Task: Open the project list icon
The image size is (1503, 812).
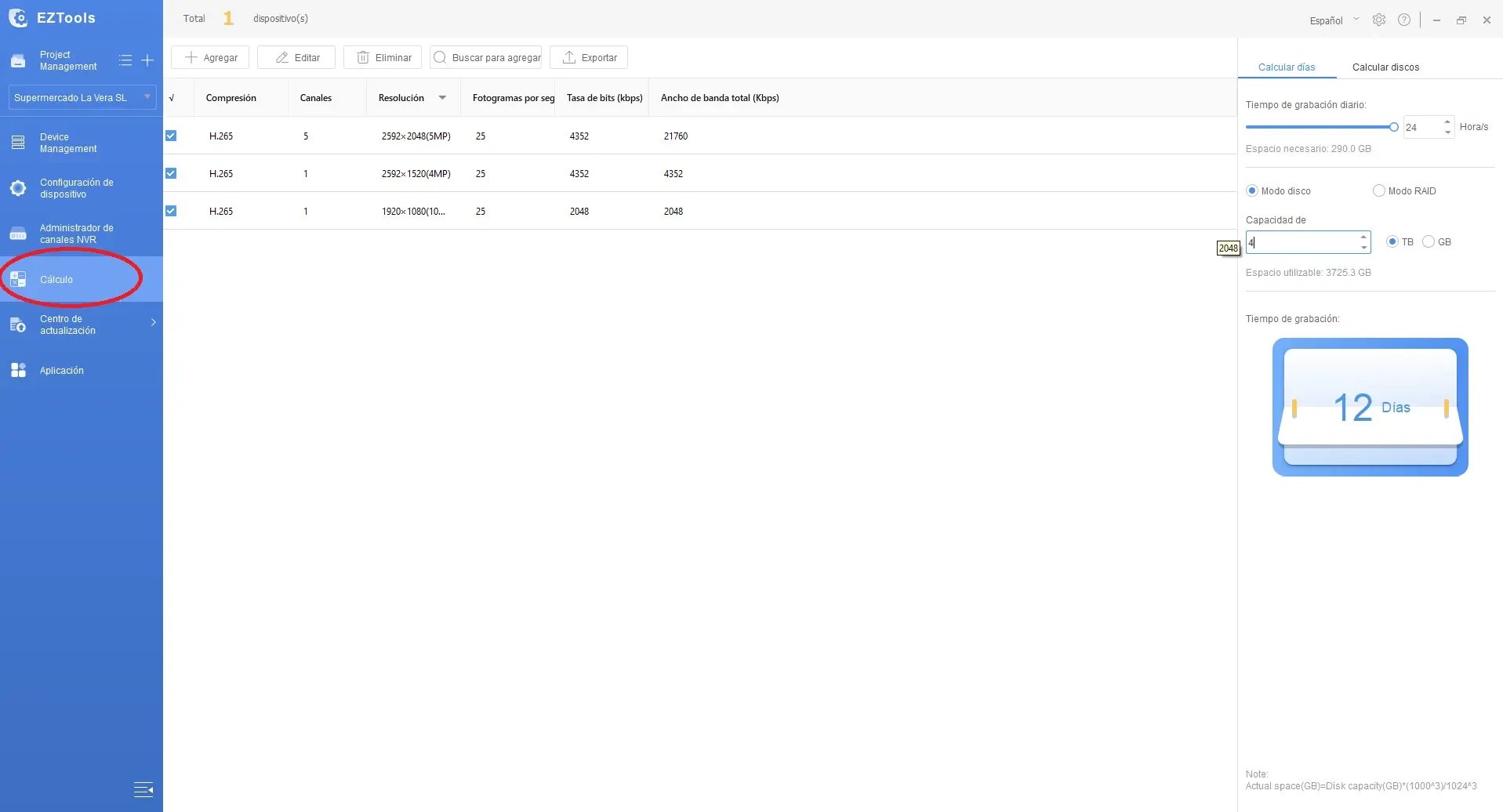Action: (x=125, y=60)
